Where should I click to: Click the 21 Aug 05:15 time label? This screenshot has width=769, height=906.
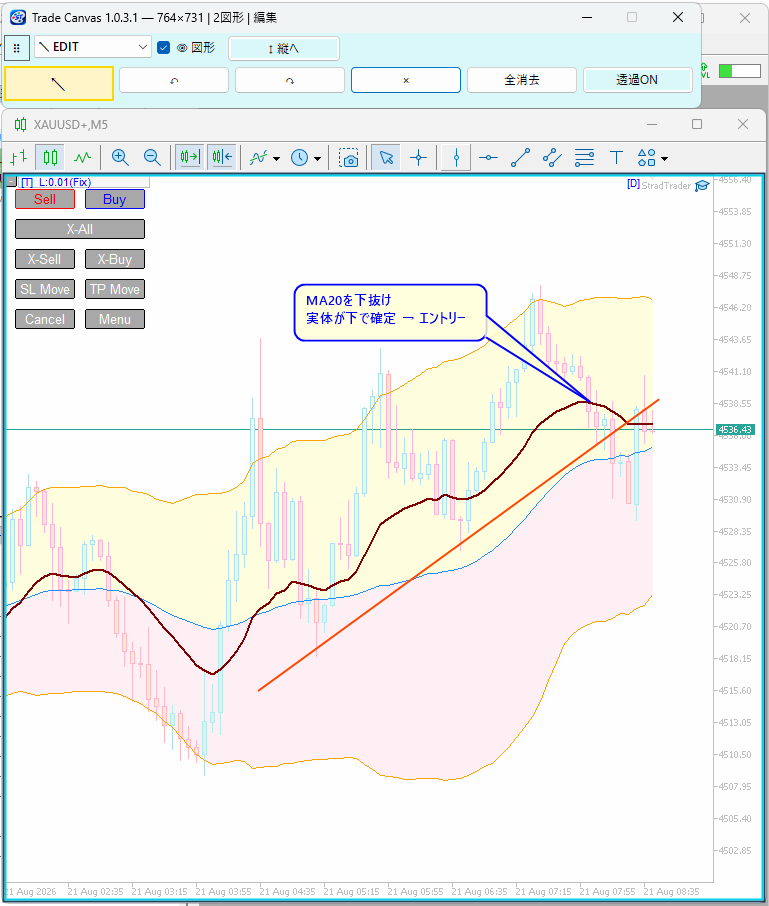pyautogui.click(x=351, y=892)
